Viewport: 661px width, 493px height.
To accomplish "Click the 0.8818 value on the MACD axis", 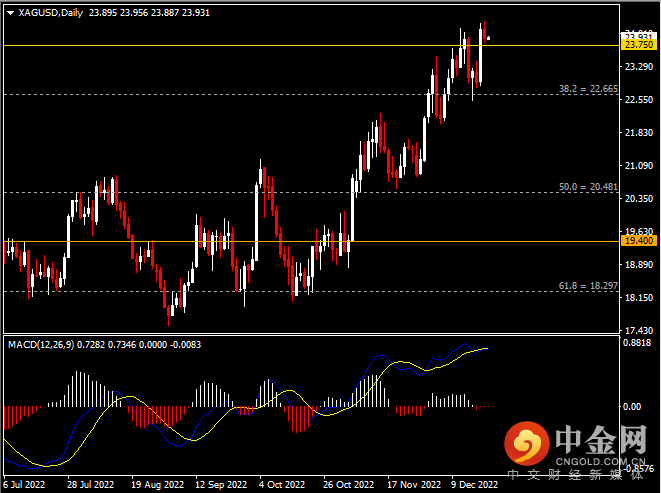I will (x=638, y=344).
